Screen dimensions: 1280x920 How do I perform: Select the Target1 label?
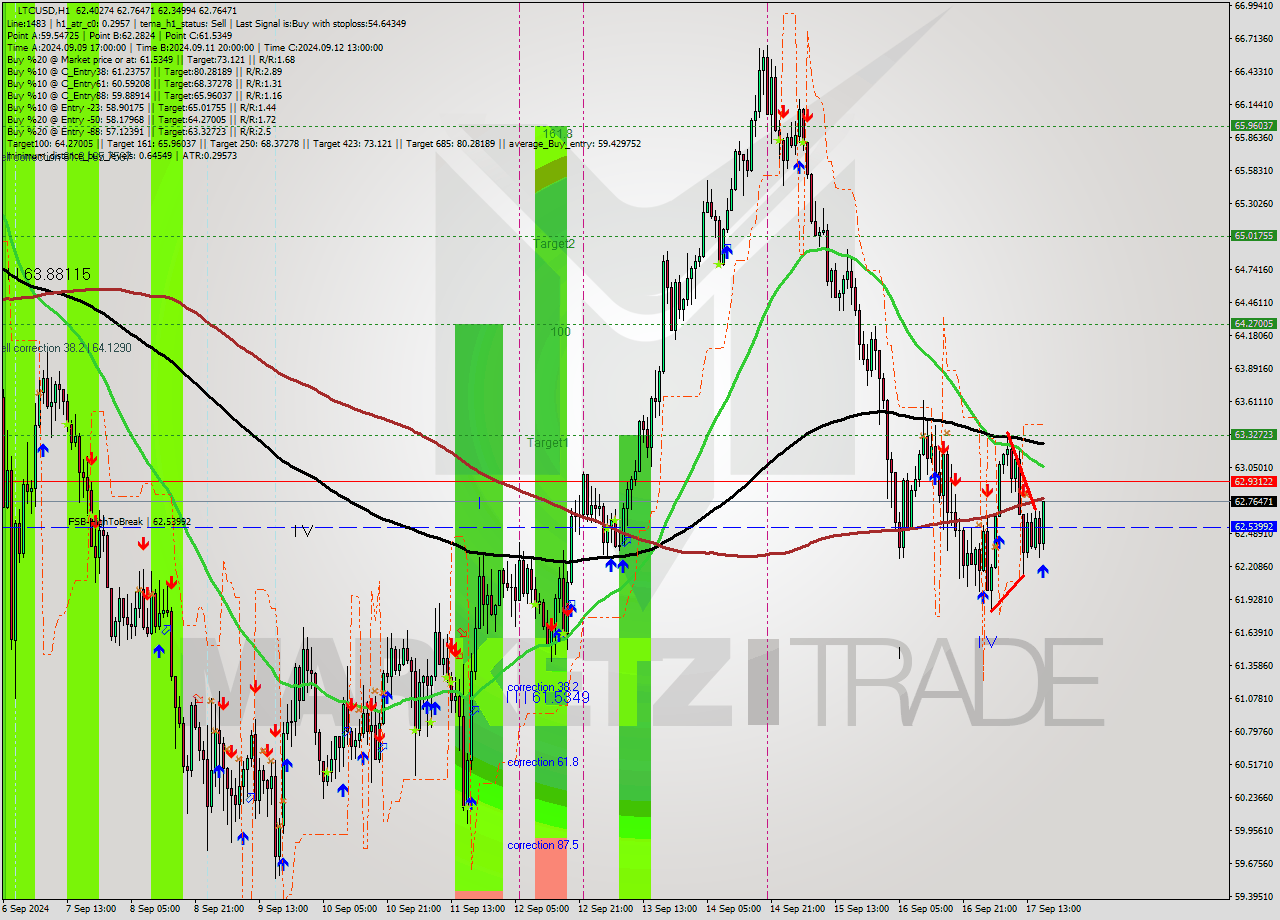[548, 442]
